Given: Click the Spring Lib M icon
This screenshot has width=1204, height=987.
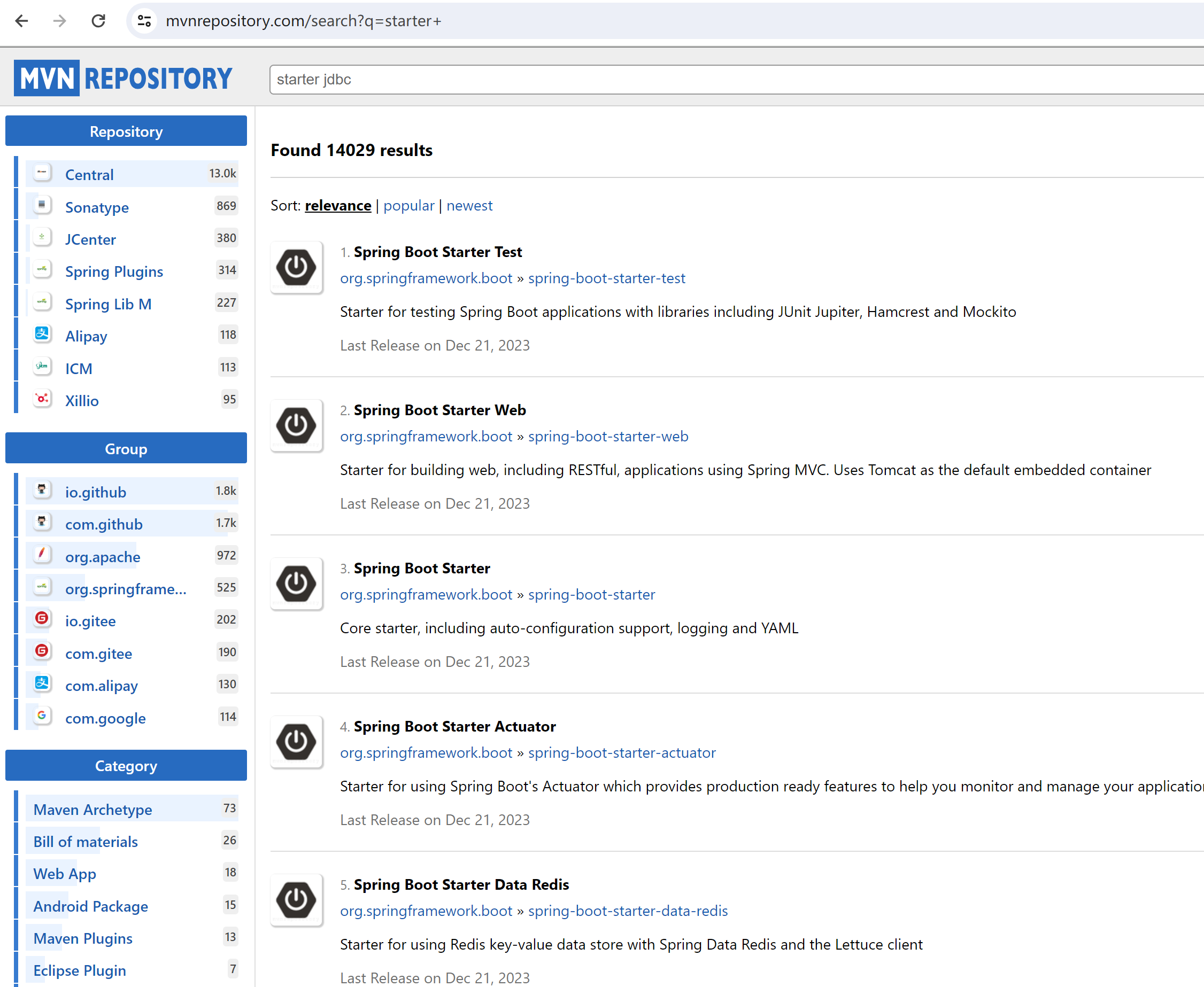Looking at the screenshot, I should pos(42,302).
